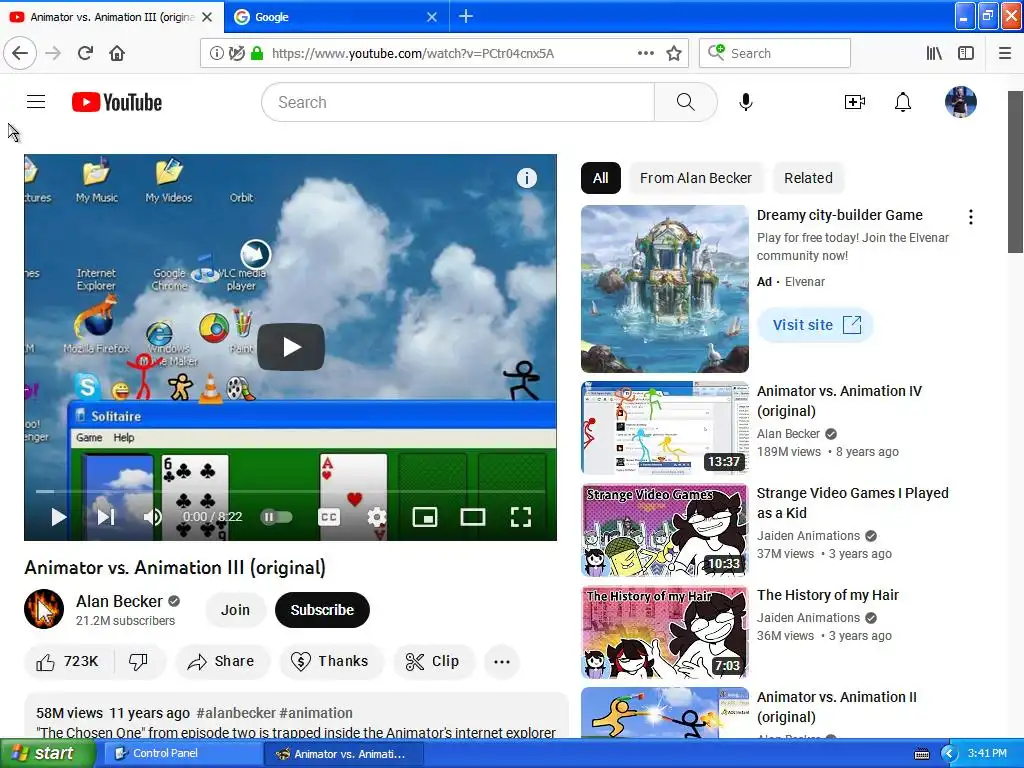Click Visit site on Elvenar ad

click(815, 325)
